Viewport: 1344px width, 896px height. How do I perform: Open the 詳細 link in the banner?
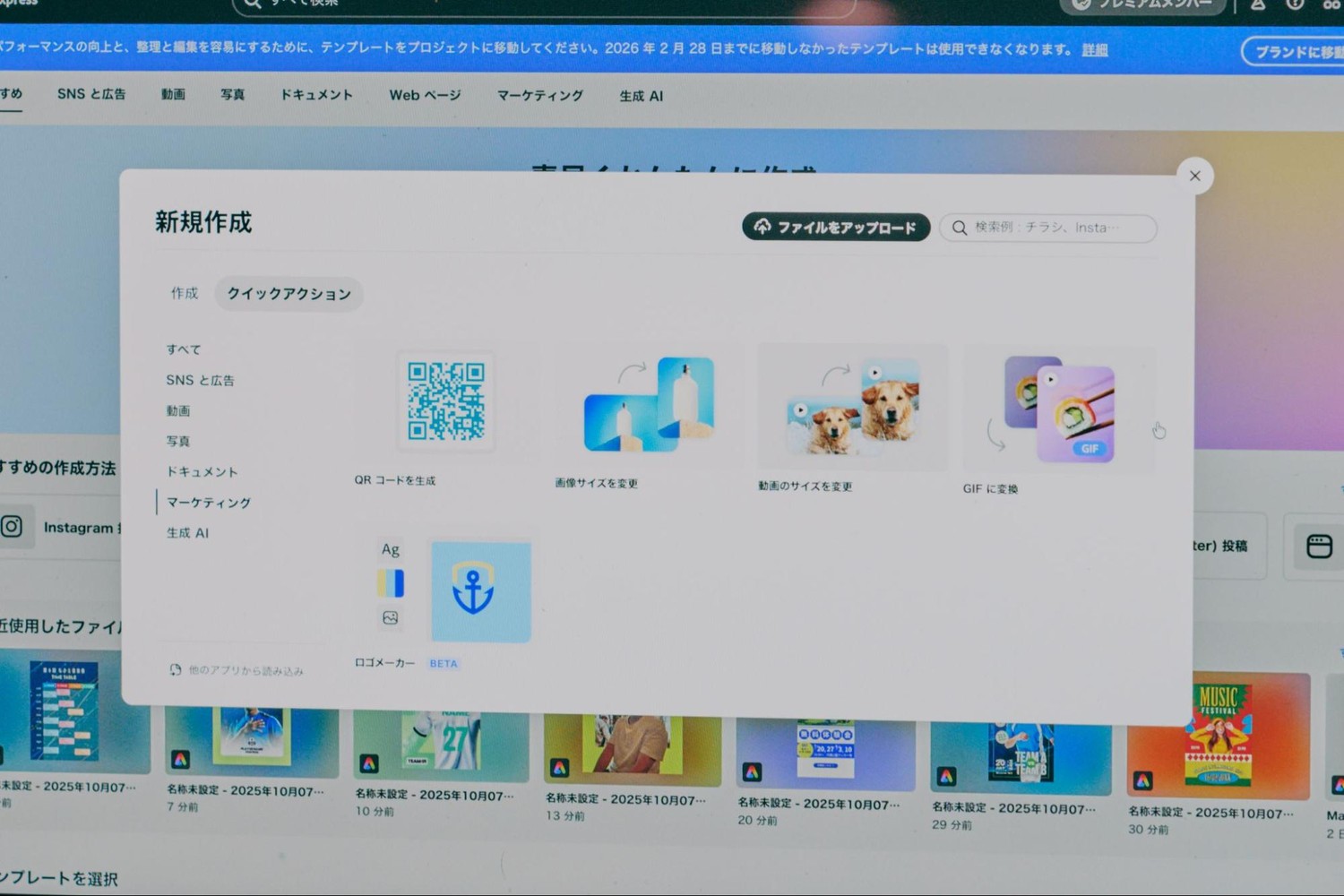coord(1094,50)
